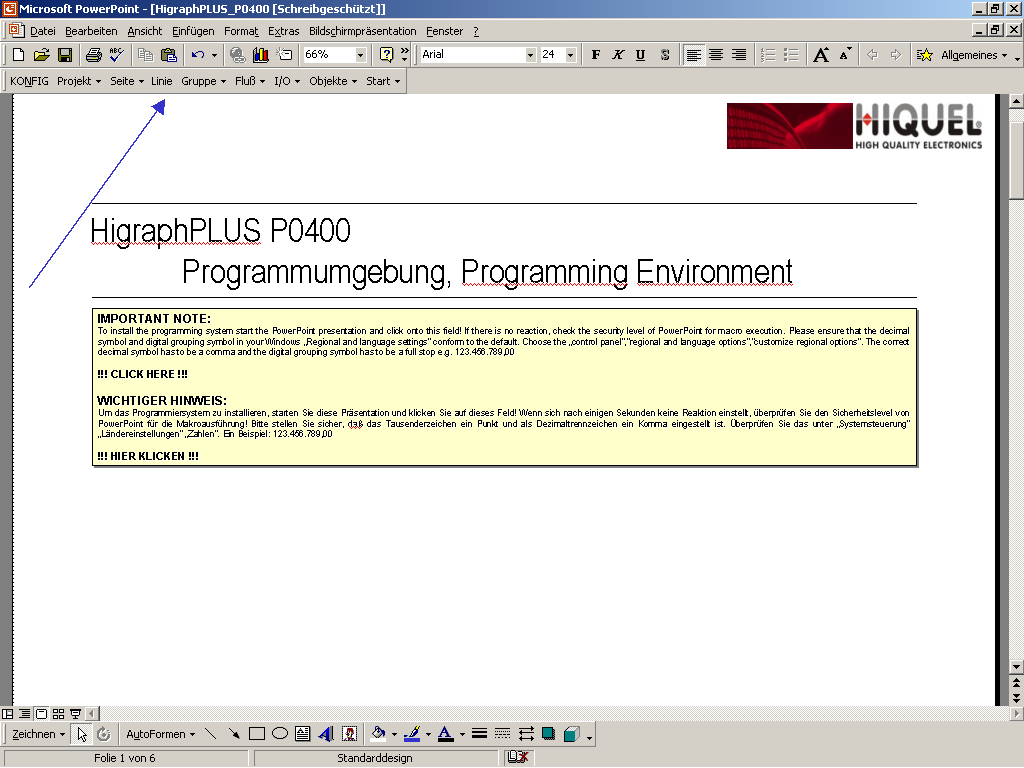
Task: Pick the line color brush swatch
Action: pos(412,734)
